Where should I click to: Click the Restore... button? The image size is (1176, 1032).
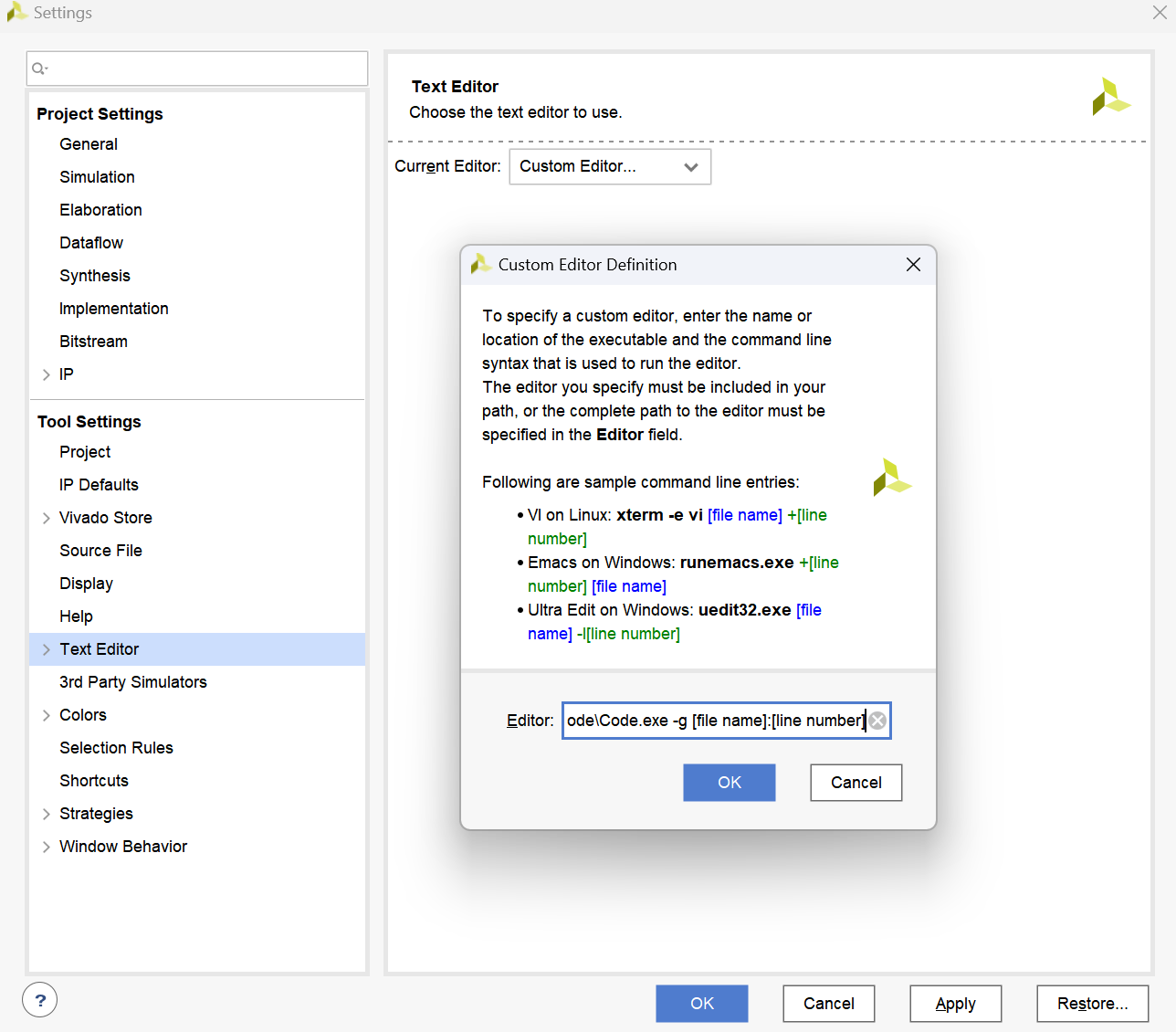pyautogui.click(x=1092, y=1004)
